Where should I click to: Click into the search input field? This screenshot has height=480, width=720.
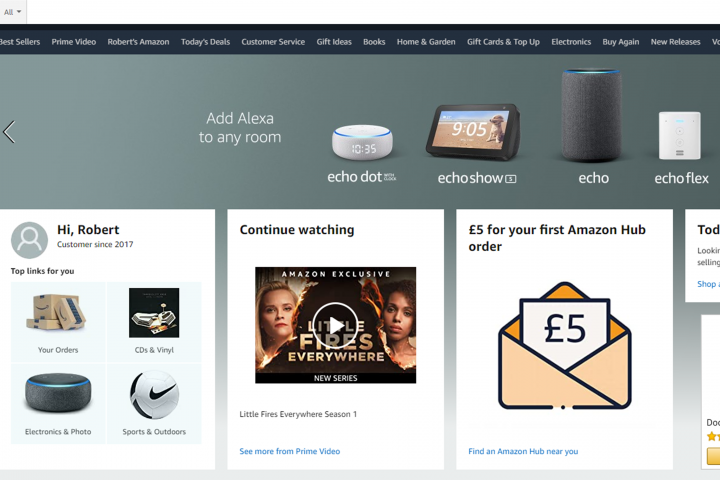(x=373, y=12)
